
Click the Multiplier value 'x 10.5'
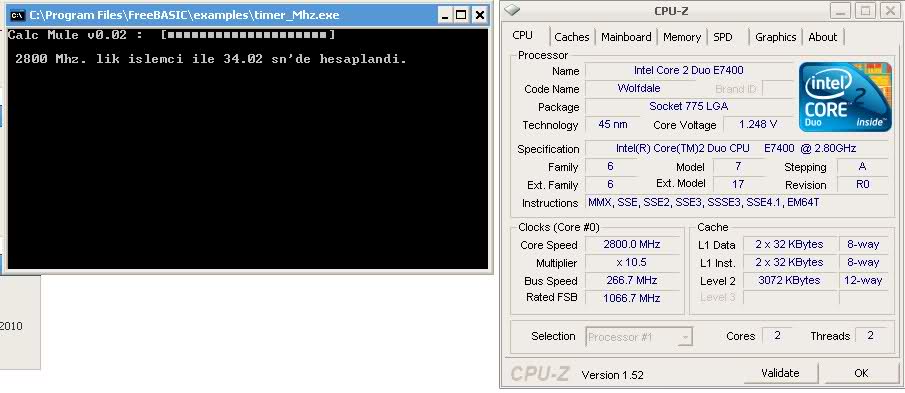point(632,263)
